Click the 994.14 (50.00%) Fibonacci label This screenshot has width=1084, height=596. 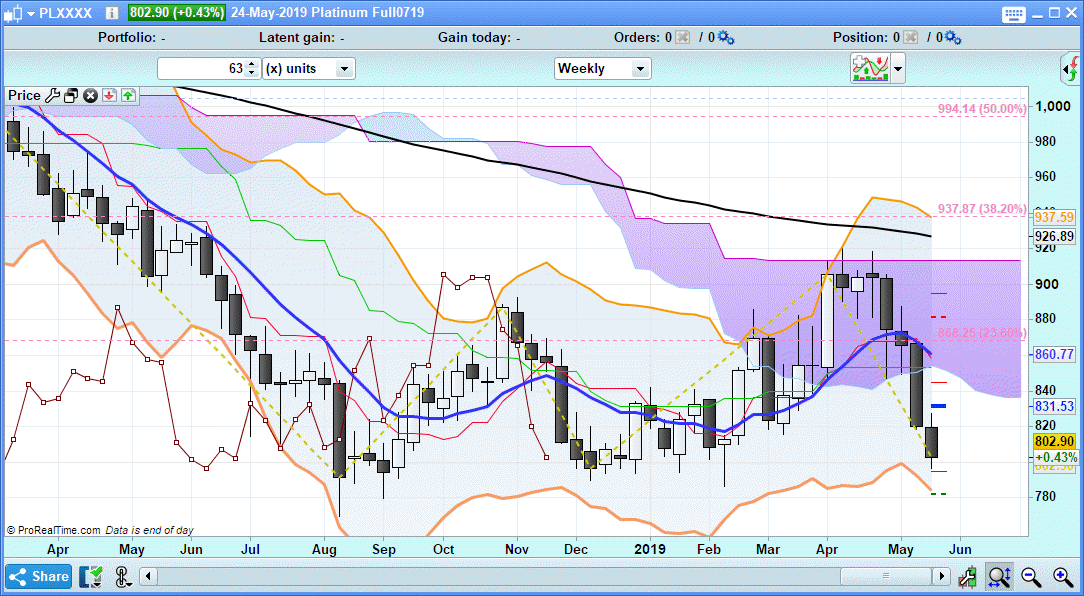[x=982, y=109]
